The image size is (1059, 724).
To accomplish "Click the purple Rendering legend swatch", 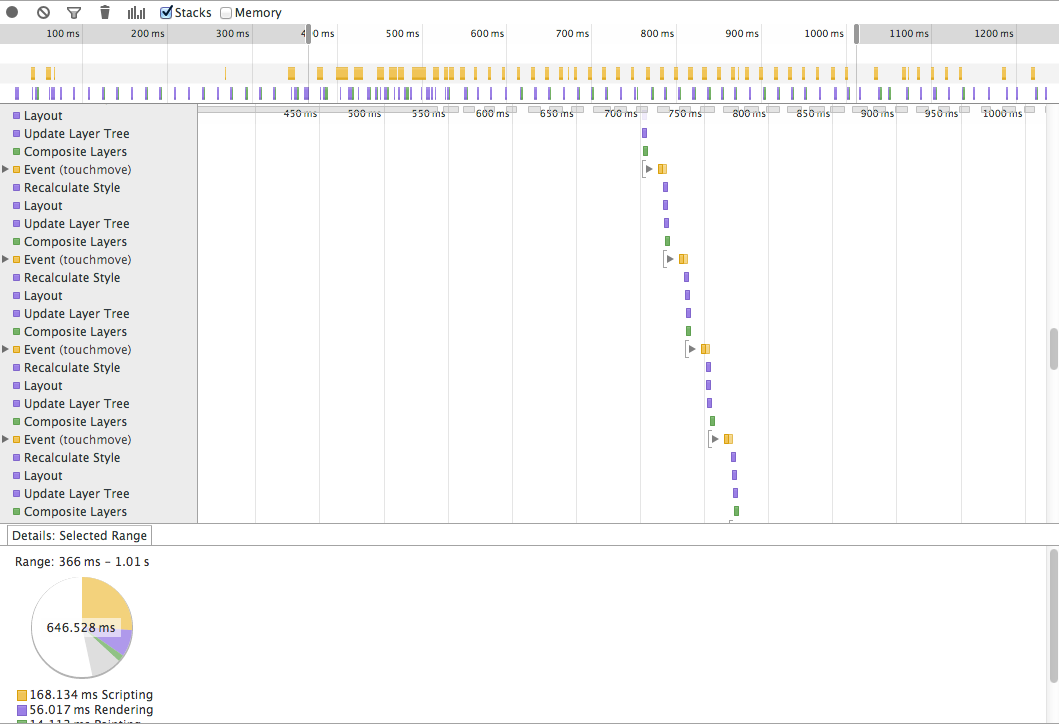I will tap(22, 710).
